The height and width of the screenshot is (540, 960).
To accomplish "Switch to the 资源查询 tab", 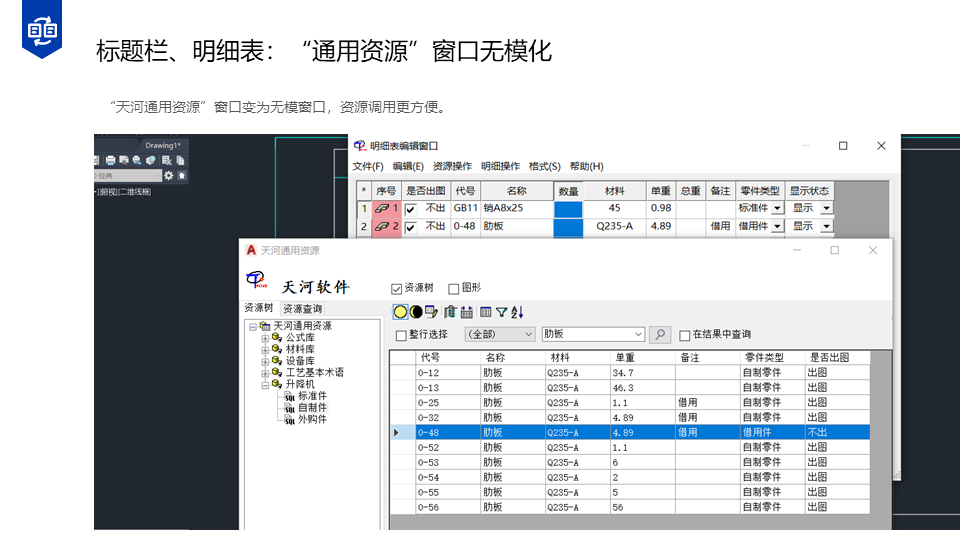I will [x=302, y=309].
